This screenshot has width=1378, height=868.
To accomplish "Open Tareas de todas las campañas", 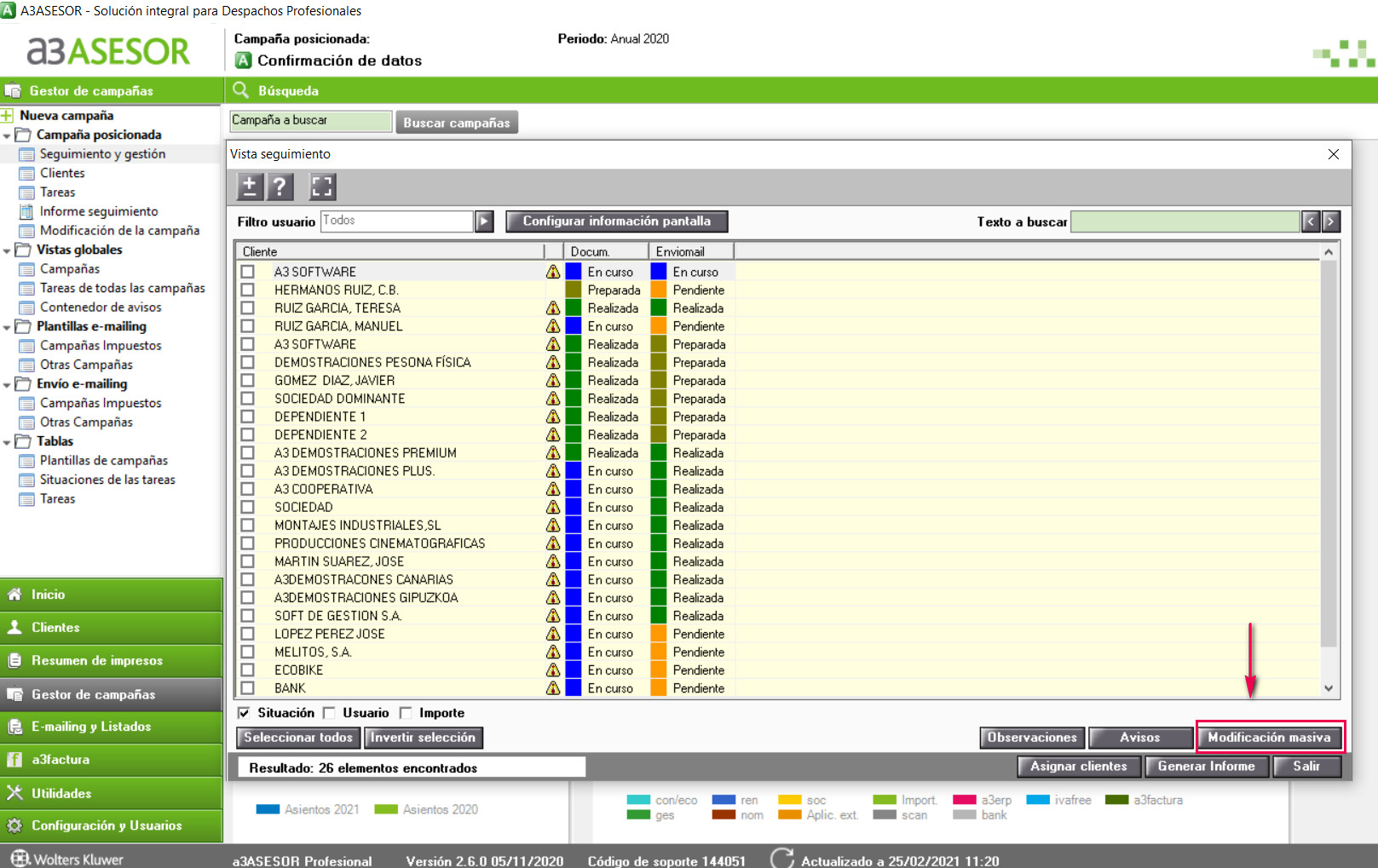I will 123,288.
